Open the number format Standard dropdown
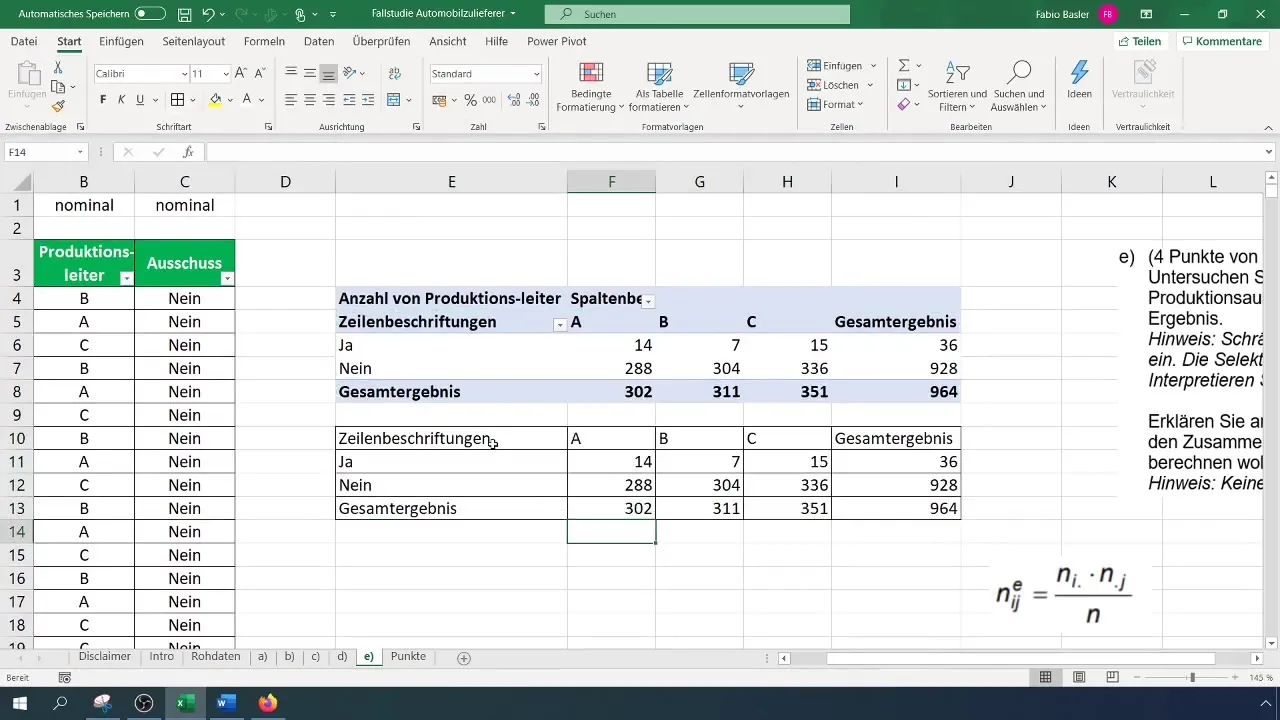 click(537, 74)
